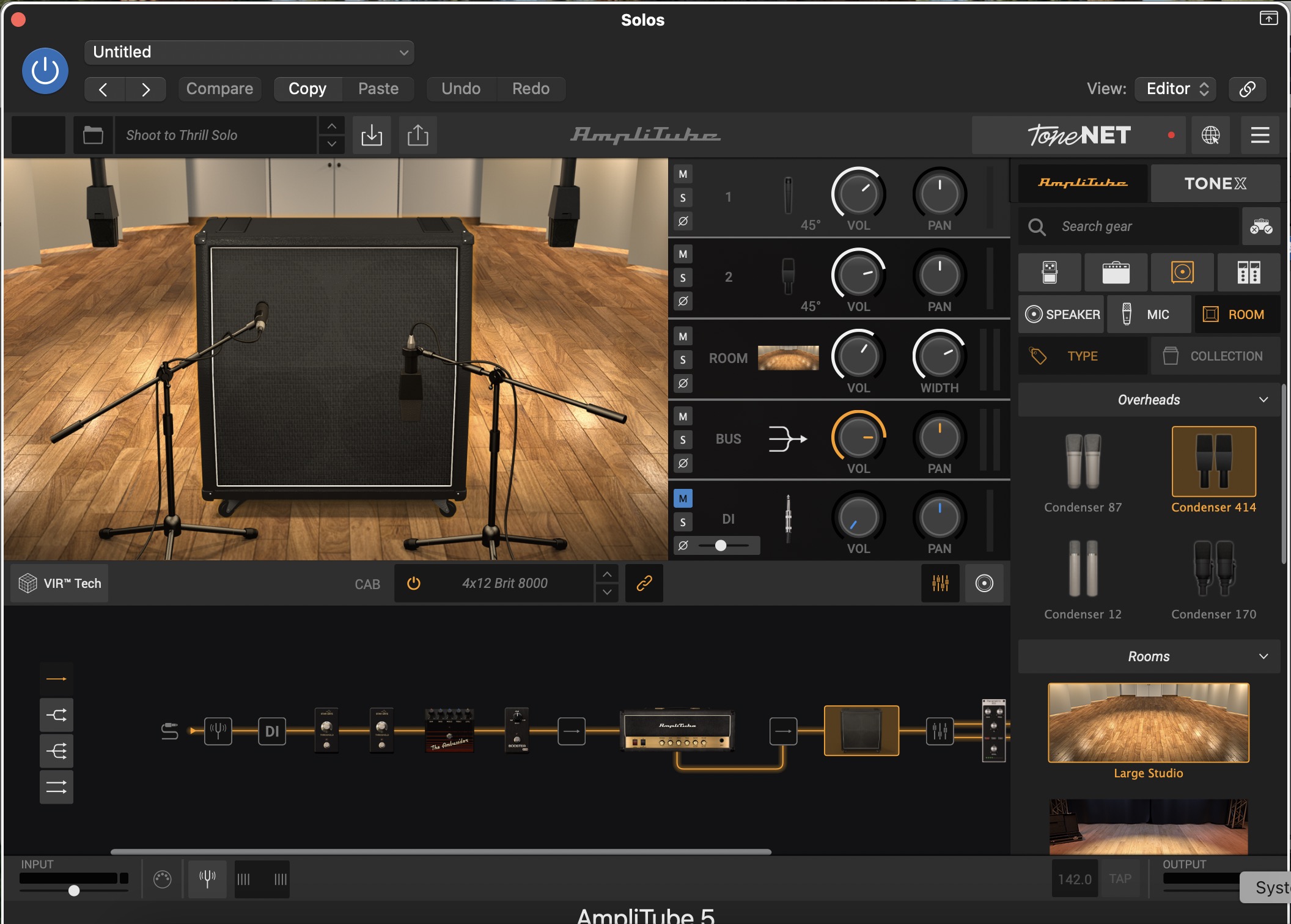This screenshot has width=1291, height=924.
Task: Open the tuner icon in bottom bar
Action: click(x=207, y=879)
